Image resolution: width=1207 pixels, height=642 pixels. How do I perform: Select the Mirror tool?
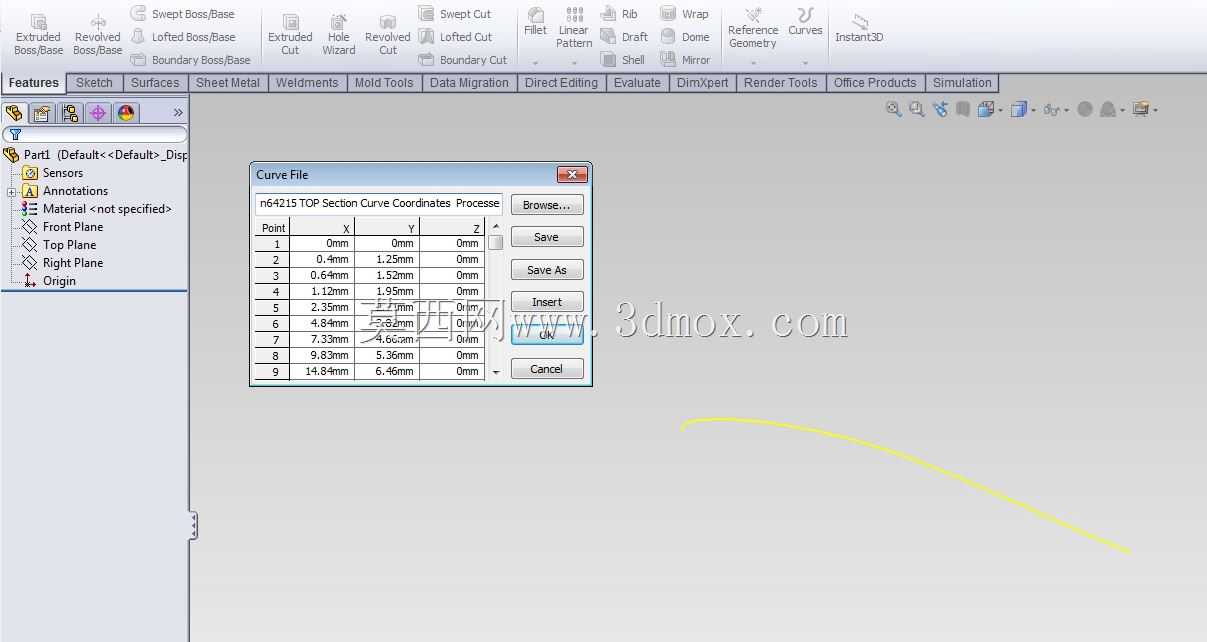[x=685, y=60]
